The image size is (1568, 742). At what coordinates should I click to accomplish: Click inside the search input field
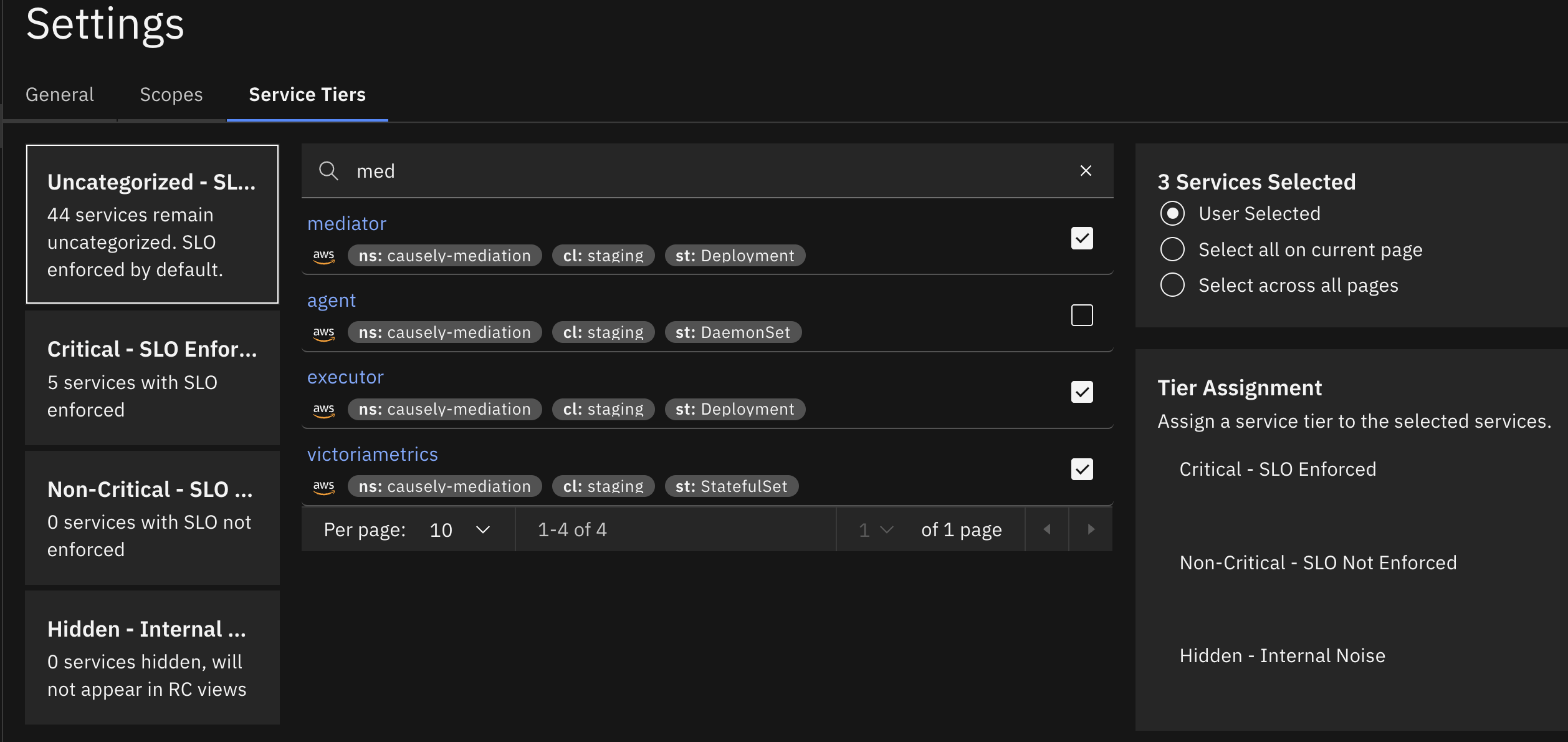click(686, 170)
